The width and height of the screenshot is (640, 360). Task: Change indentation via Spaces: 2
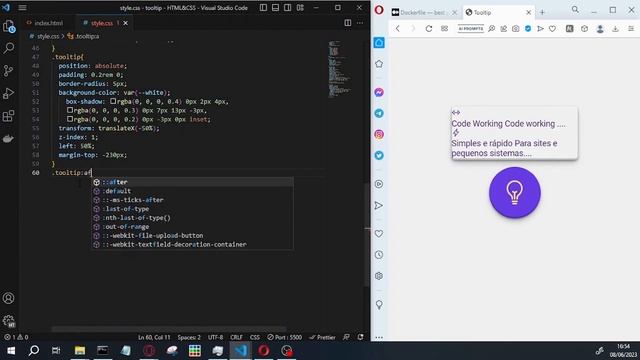[x=189, y=337]
